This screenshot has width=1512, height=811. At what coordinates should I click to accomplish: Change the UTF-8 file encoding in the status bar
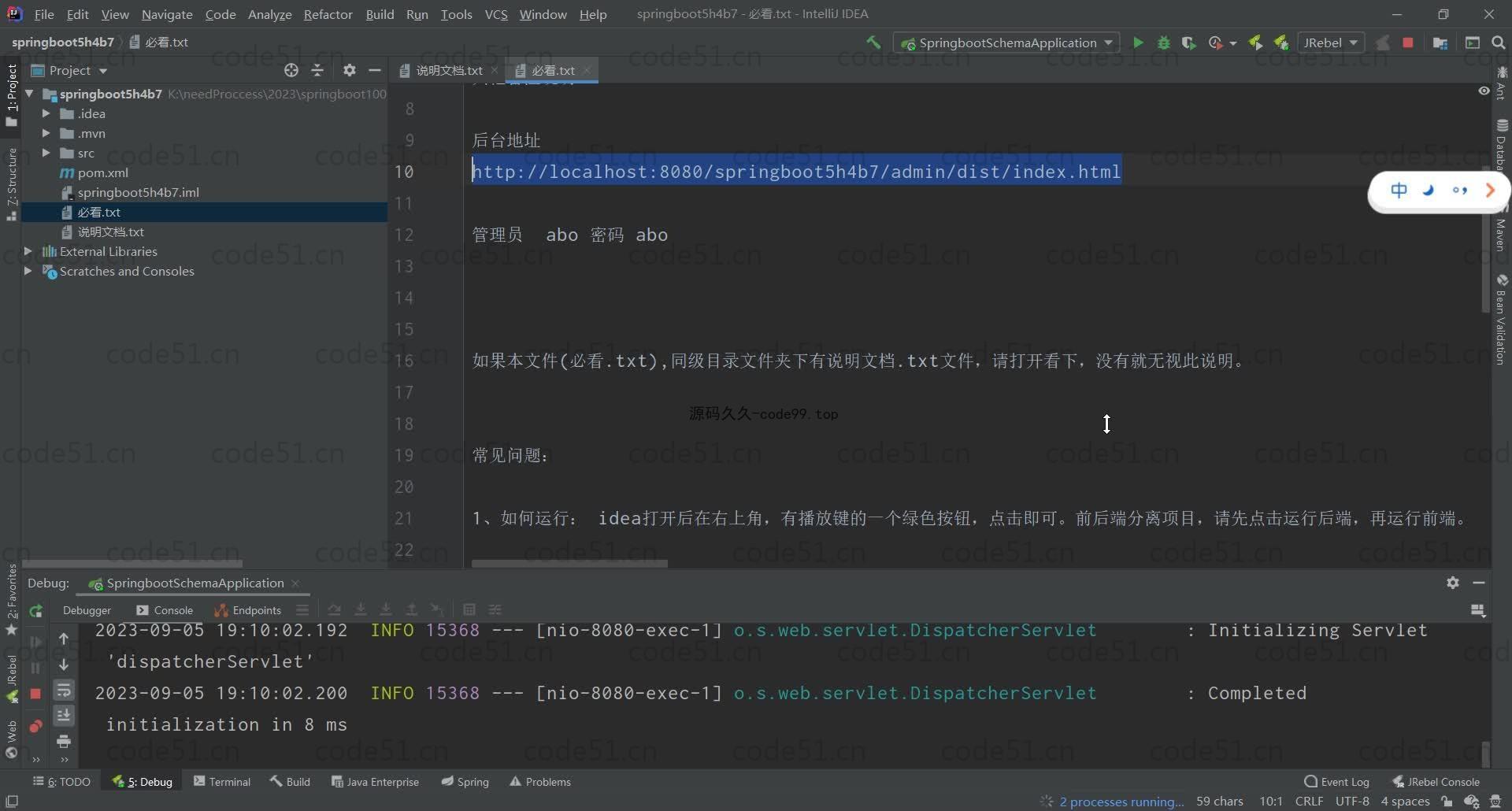(x=1352, y=802)
